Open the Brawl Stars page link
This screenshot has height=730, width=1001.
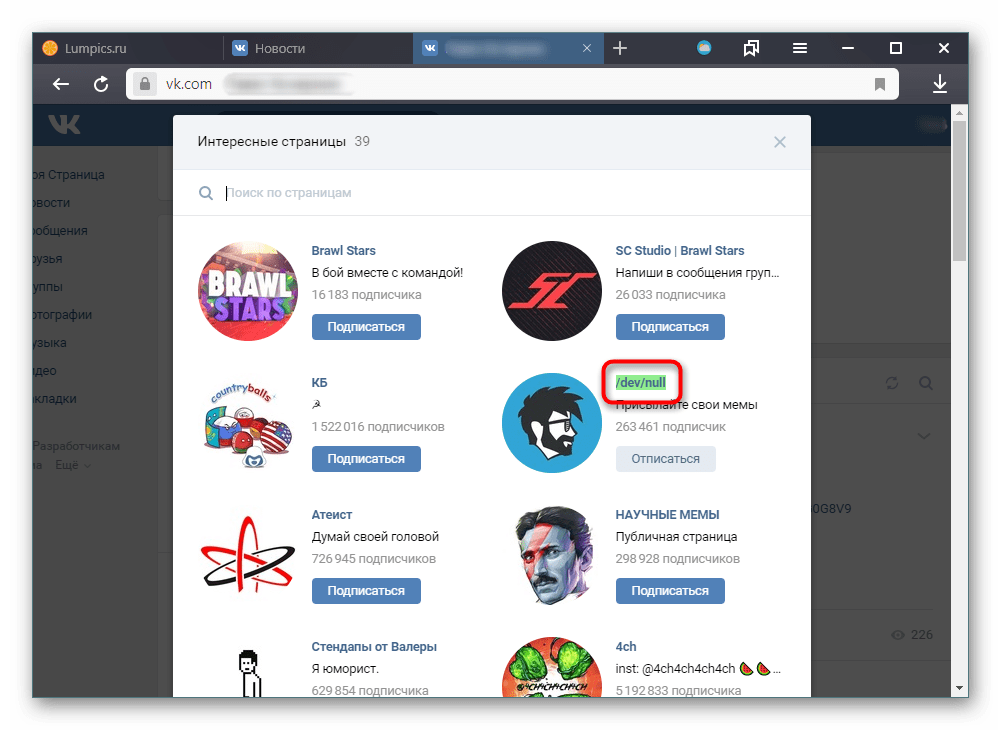[343, 250]
